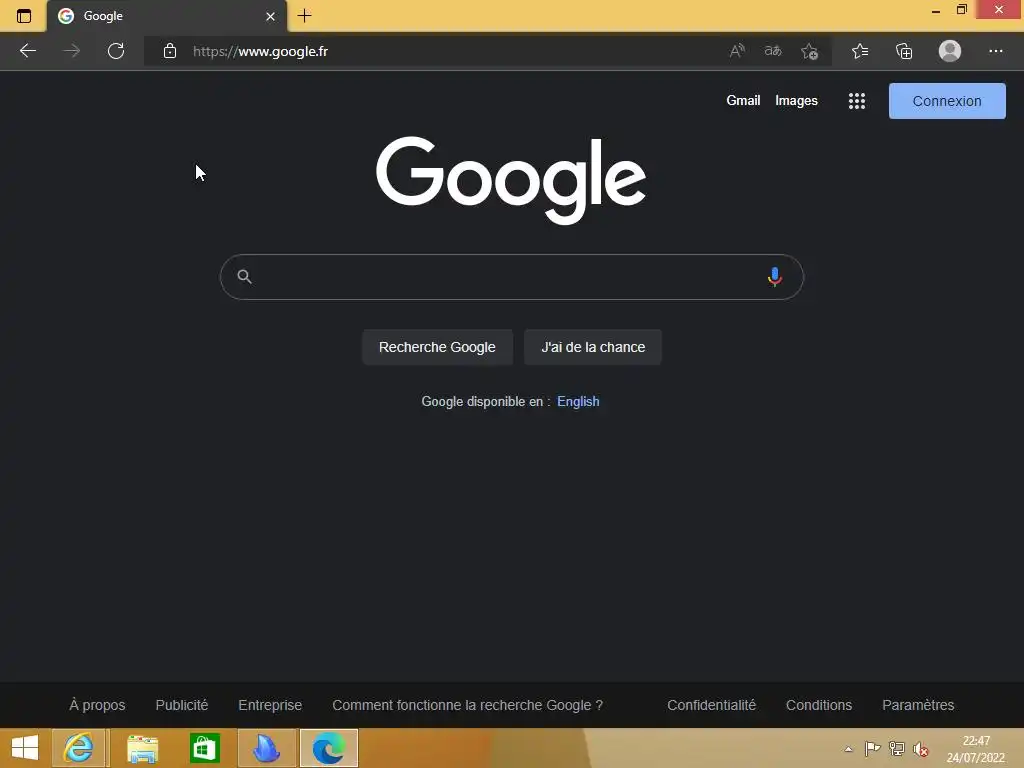Open the Favorites list icon
Viewport: 1024px width, 768px height.
click(860, 51)
